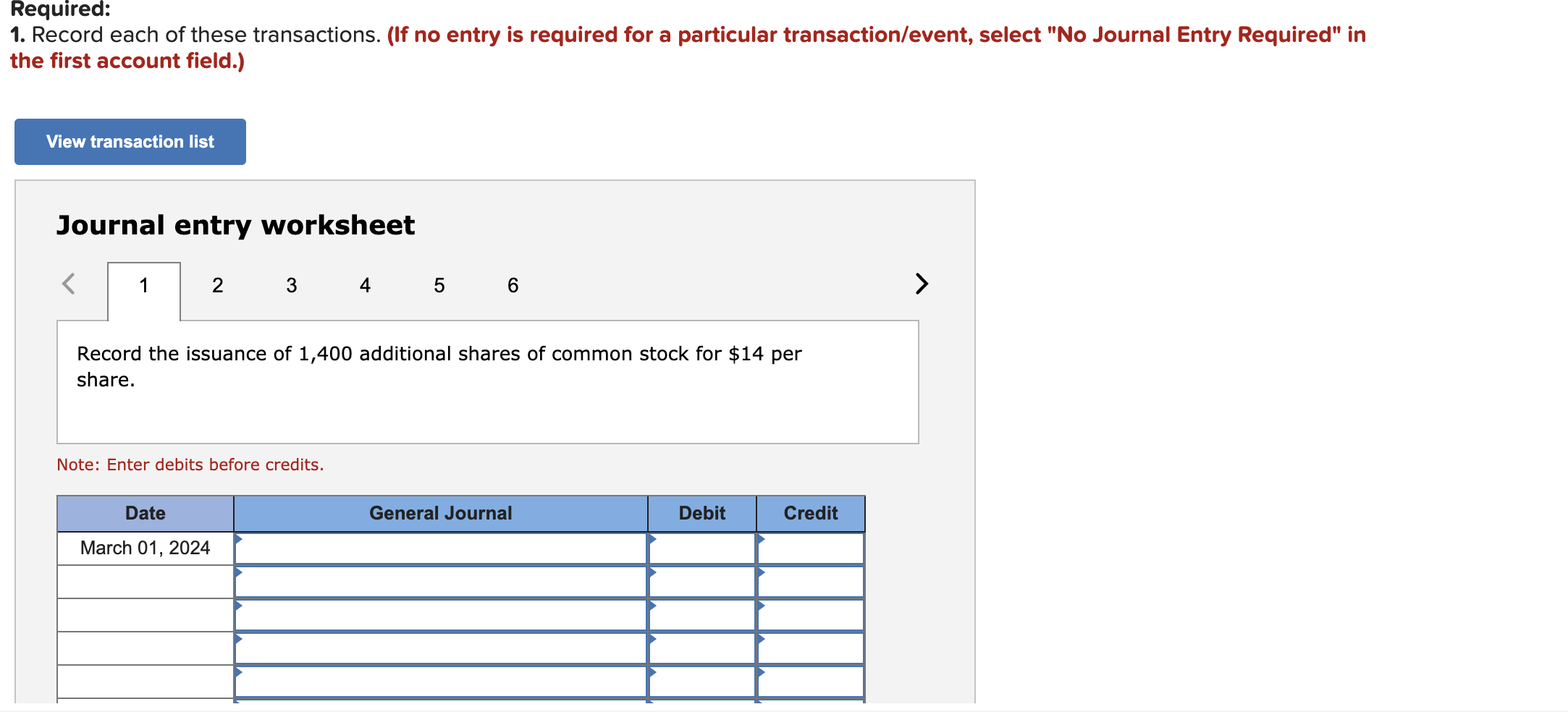This screenshot has height=712, width=1568.
Task: Click the General Journal column header
Action: coord(442,513)
